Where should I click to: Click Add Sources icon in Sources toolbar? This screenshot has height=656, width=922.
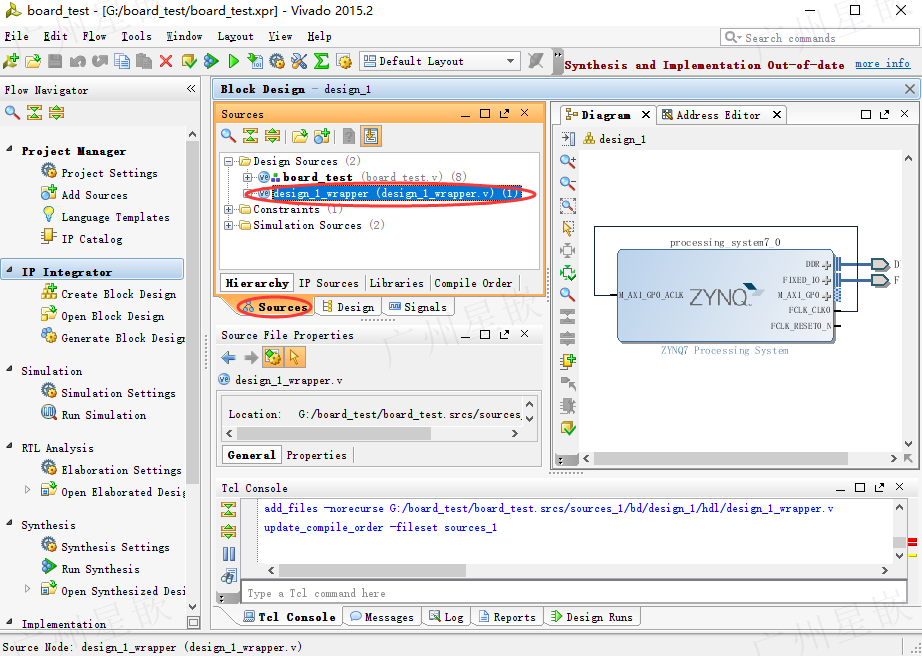coord(322,136)
